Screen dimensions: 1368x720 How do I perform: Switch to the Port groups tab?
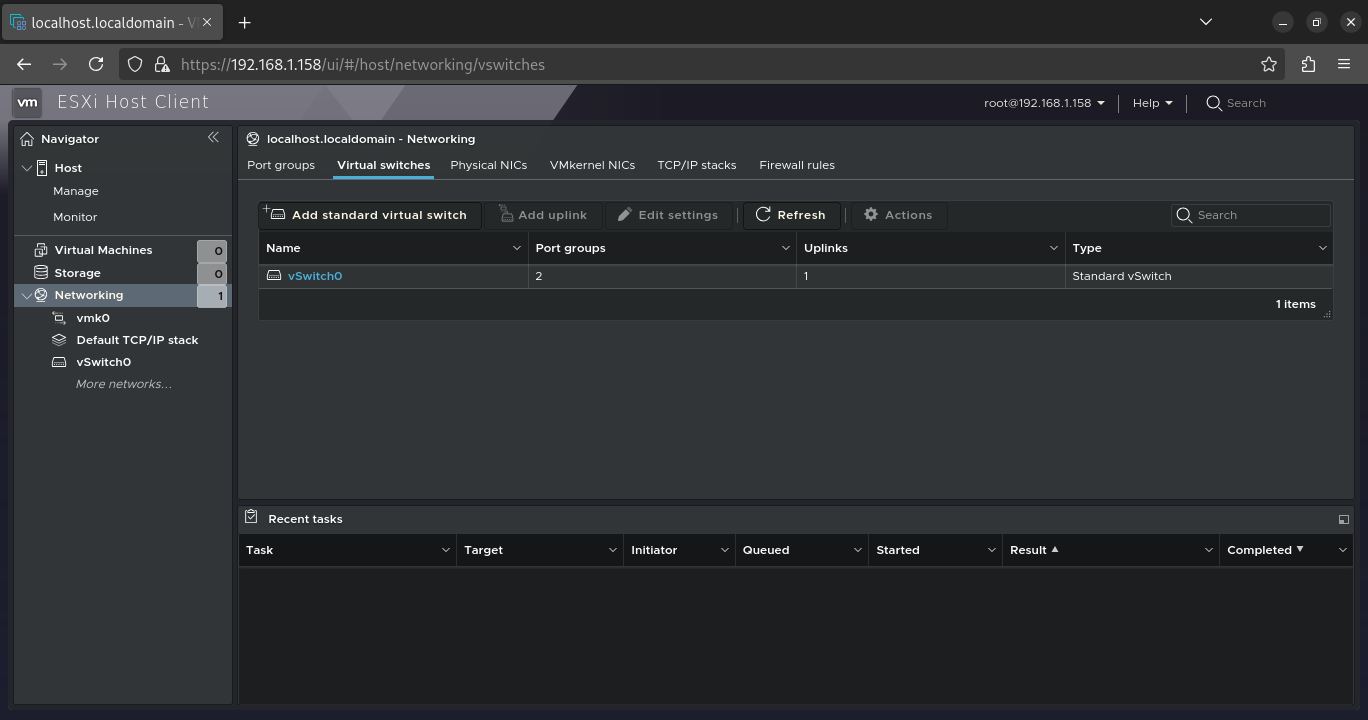[281, 165]
